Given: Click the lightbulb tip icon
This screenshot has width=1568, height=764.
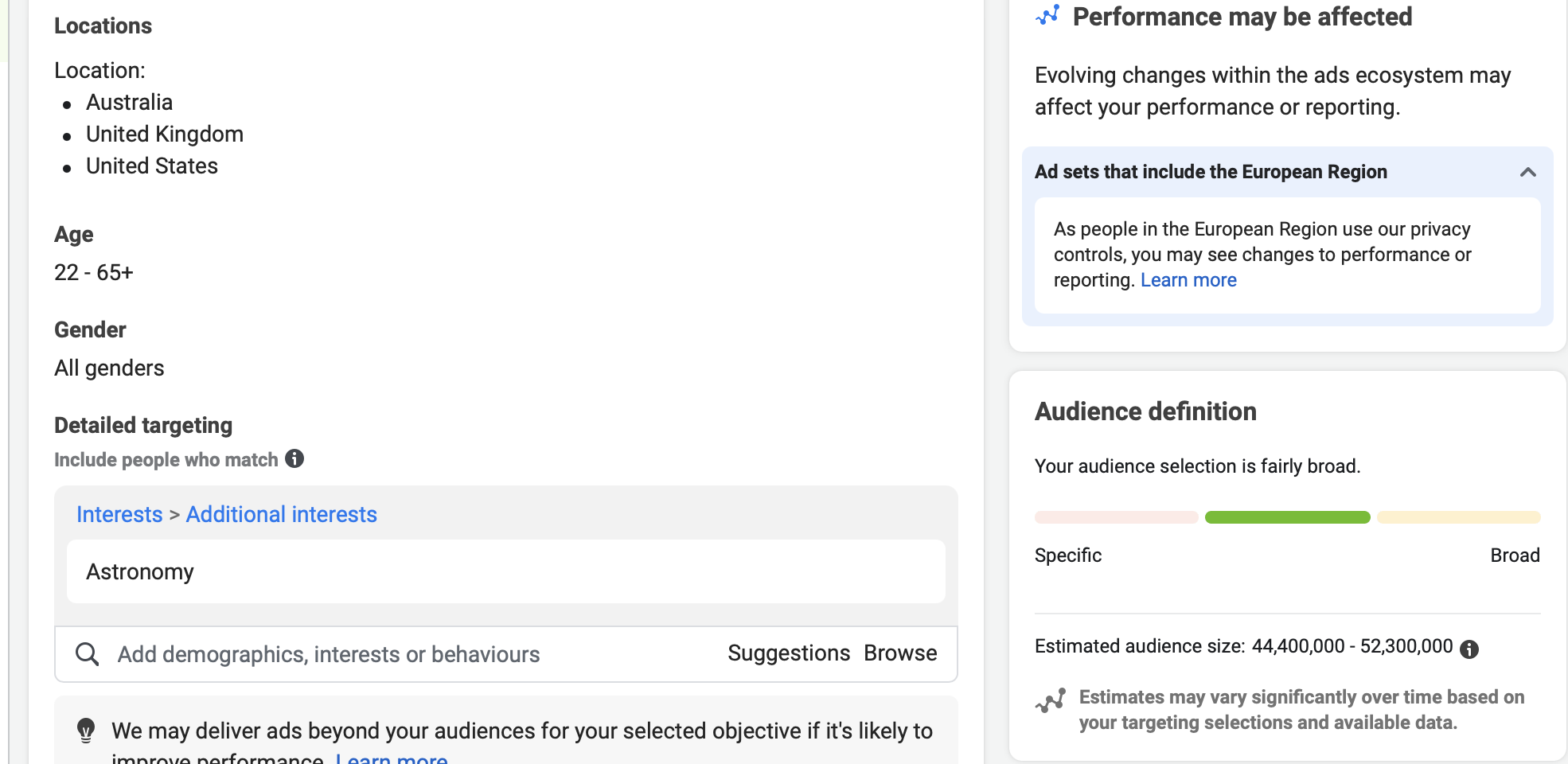Looking at the screenshot, I should pos(86,730).
